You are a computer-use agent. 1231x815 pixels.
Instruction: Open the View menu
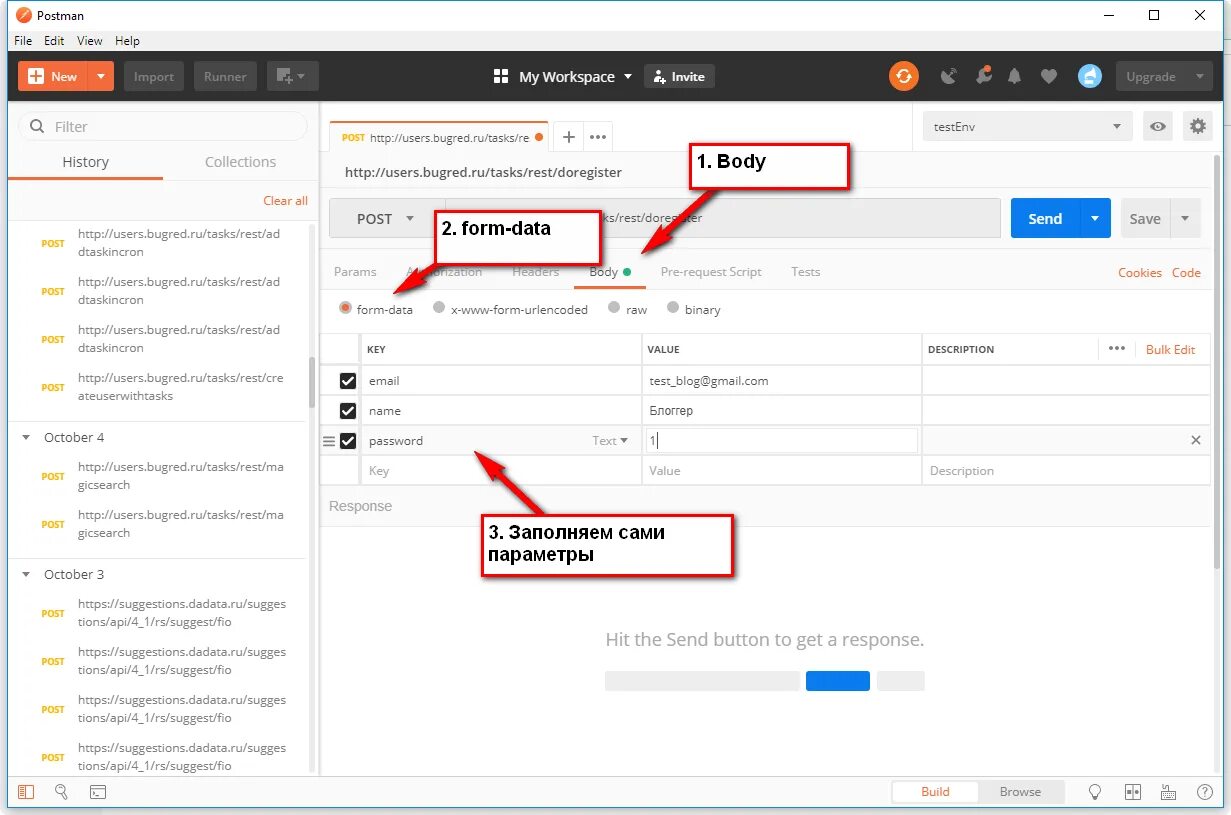click(x=90, y=41)
